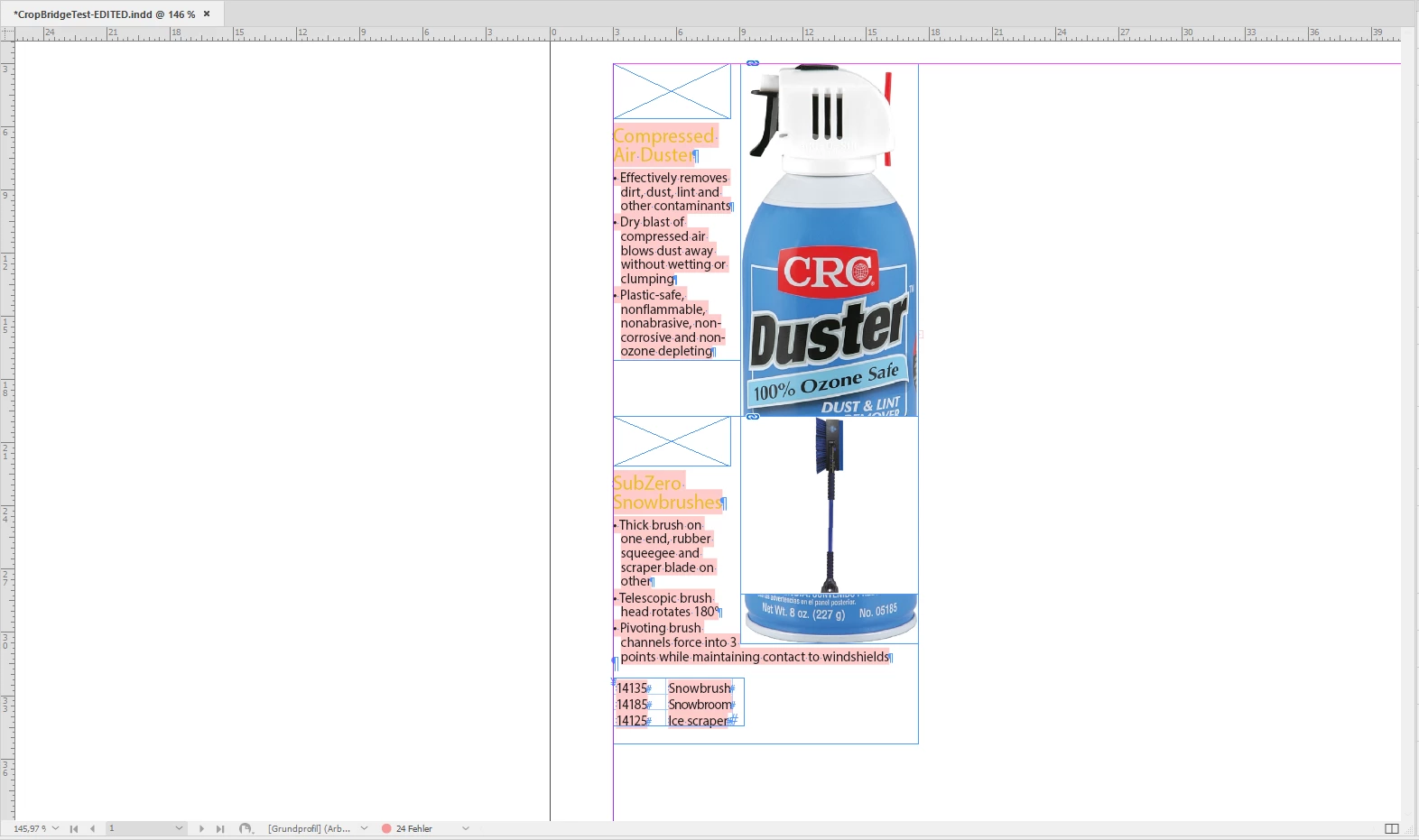Image resolution: width=1419 pixels, height=840 pixels.
Task: Open the zoom level dropdown arrow
Action: (x=56, y=828)
